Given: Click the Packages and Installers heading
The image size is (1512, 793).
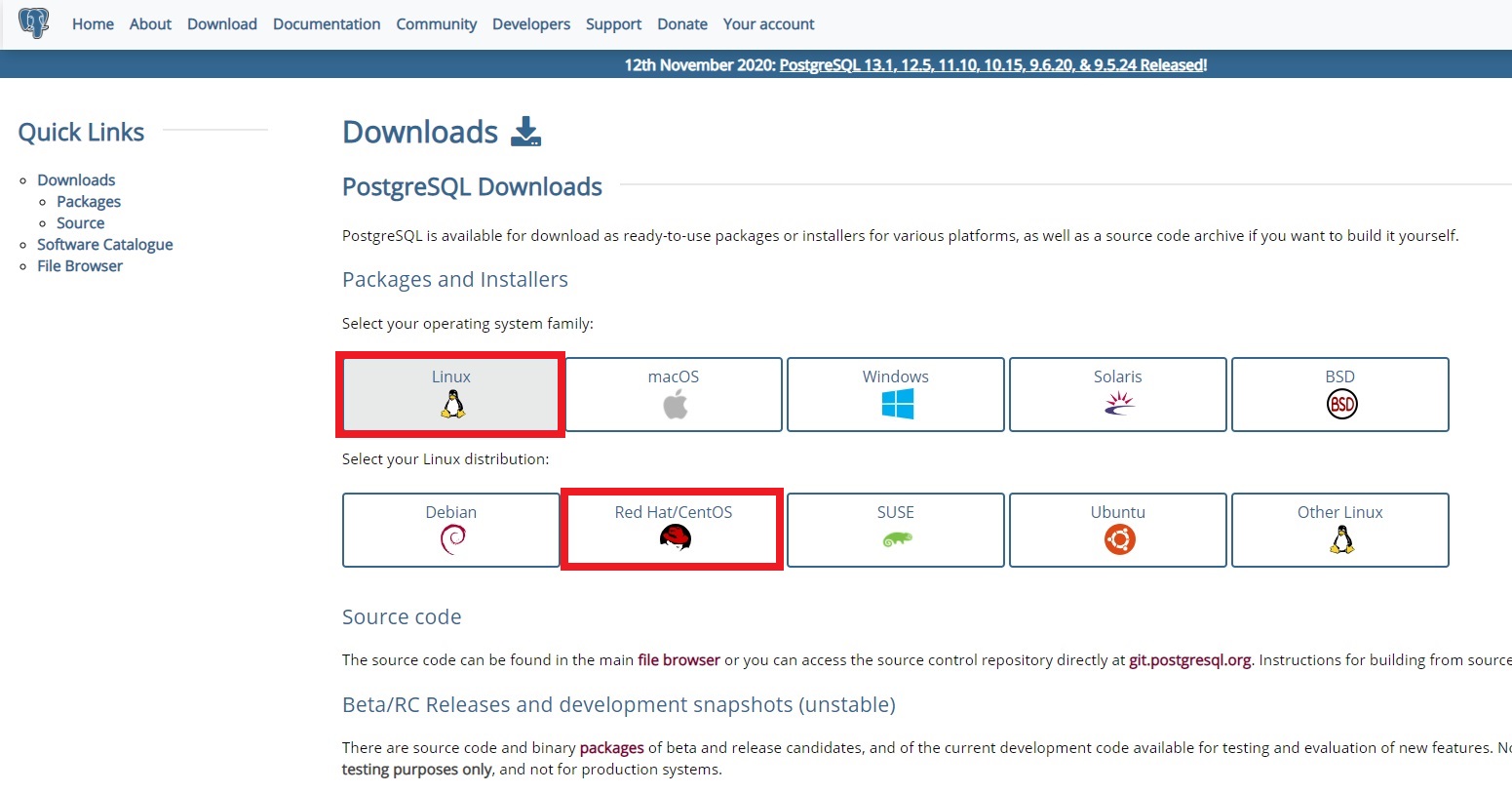Looking at the screenshot, I should point(455,280).
